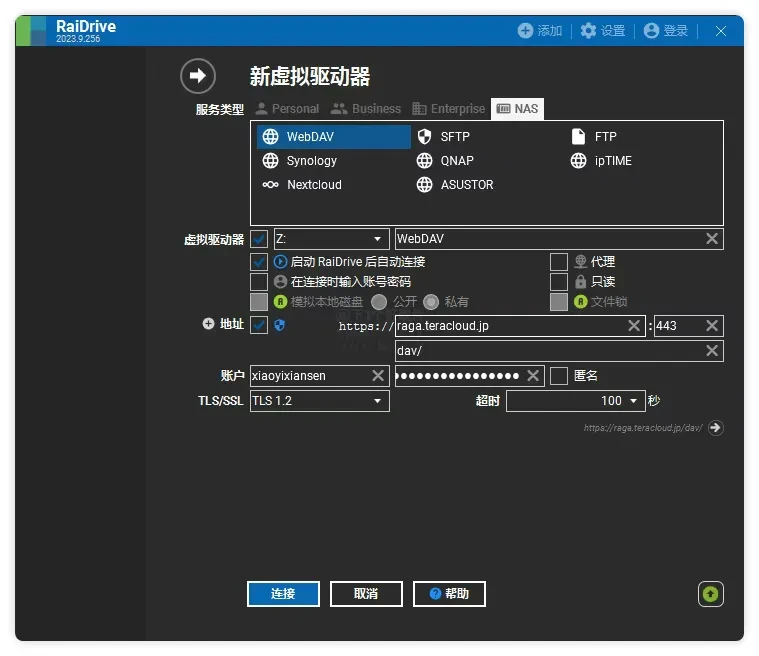Image resolution: width=759 pixels, height=656 pixels.
Task: Select the FTP service
Action: tap(594, 137)
